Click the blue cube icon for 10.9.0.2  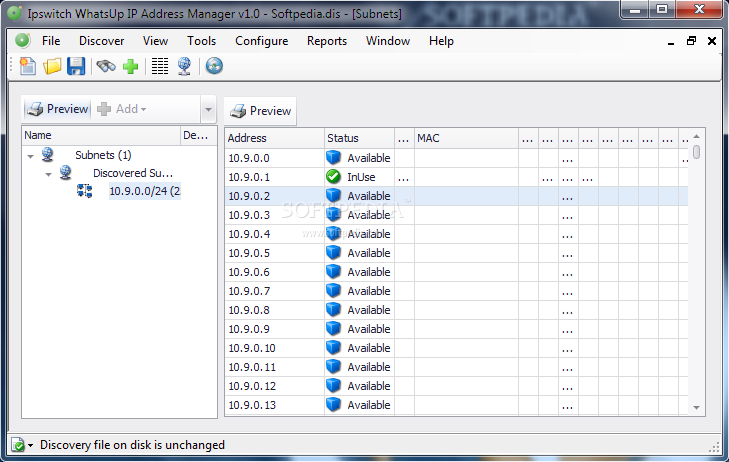tap(333, 196)
